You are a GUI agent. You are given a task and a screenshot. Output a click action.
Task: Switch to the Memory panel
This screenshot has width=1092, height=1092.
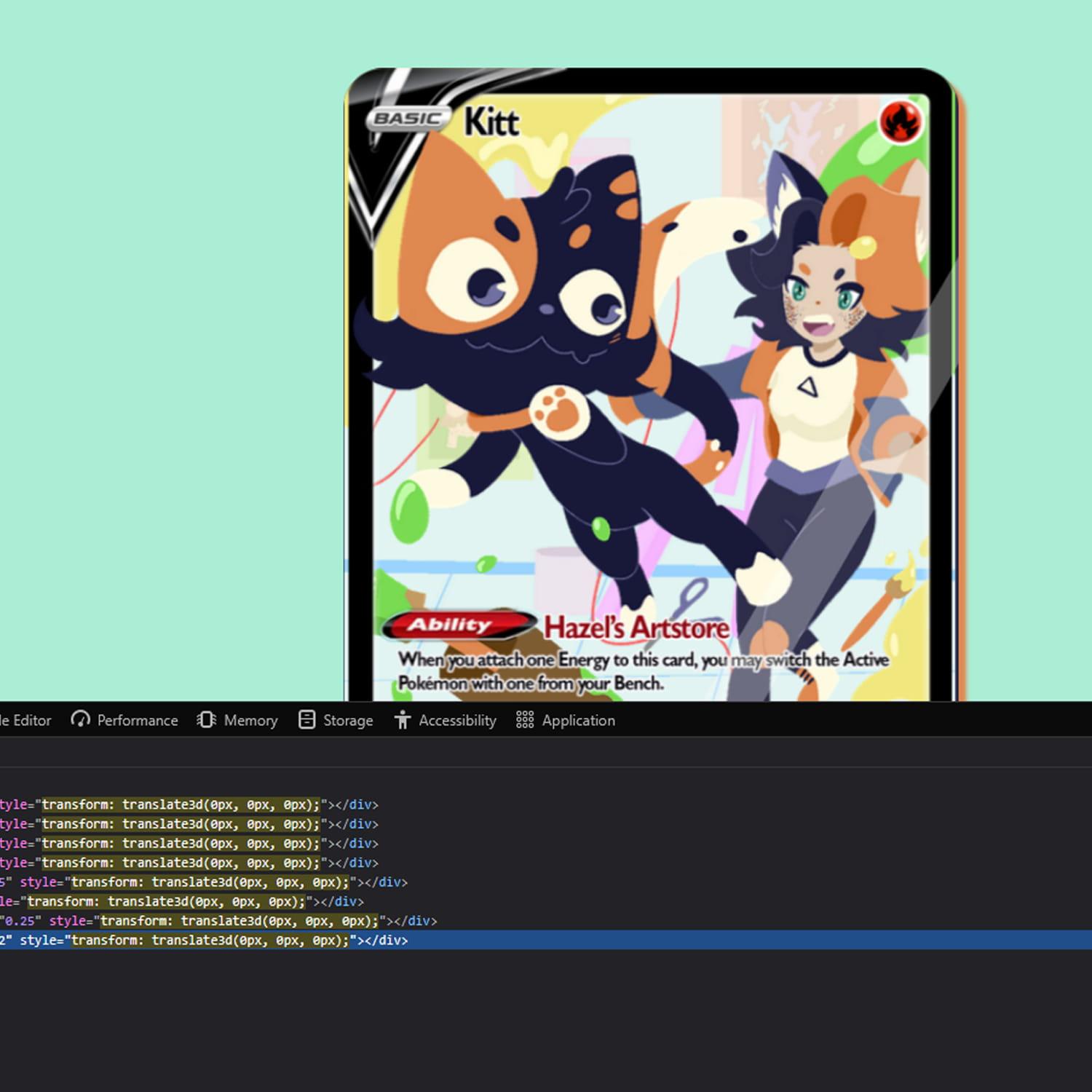coord(237,720)
